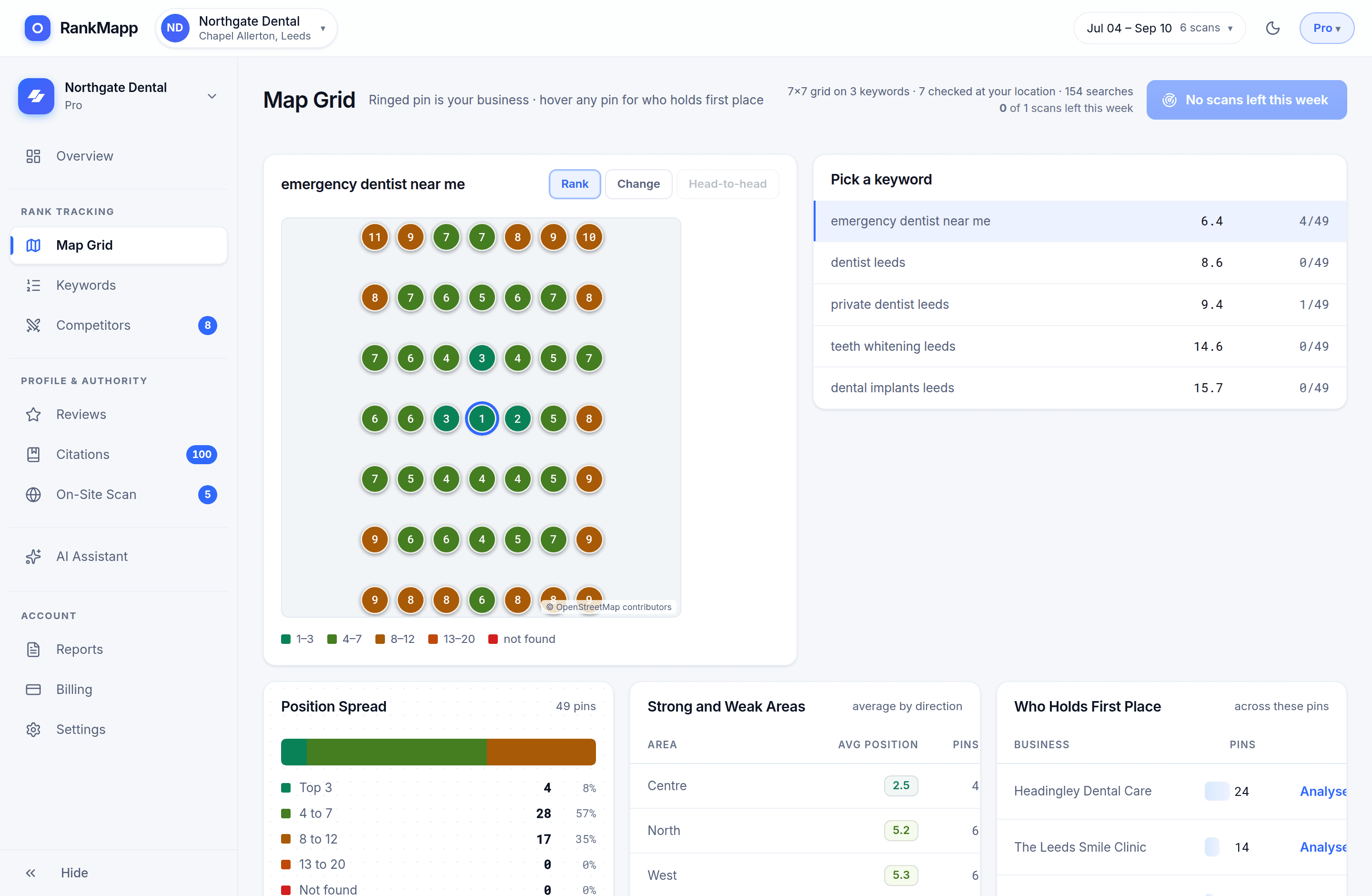Viewport: 1372px width, 896px height.
Task: Click the Competitors badge showing 8
Action: [x=208, y=325]
